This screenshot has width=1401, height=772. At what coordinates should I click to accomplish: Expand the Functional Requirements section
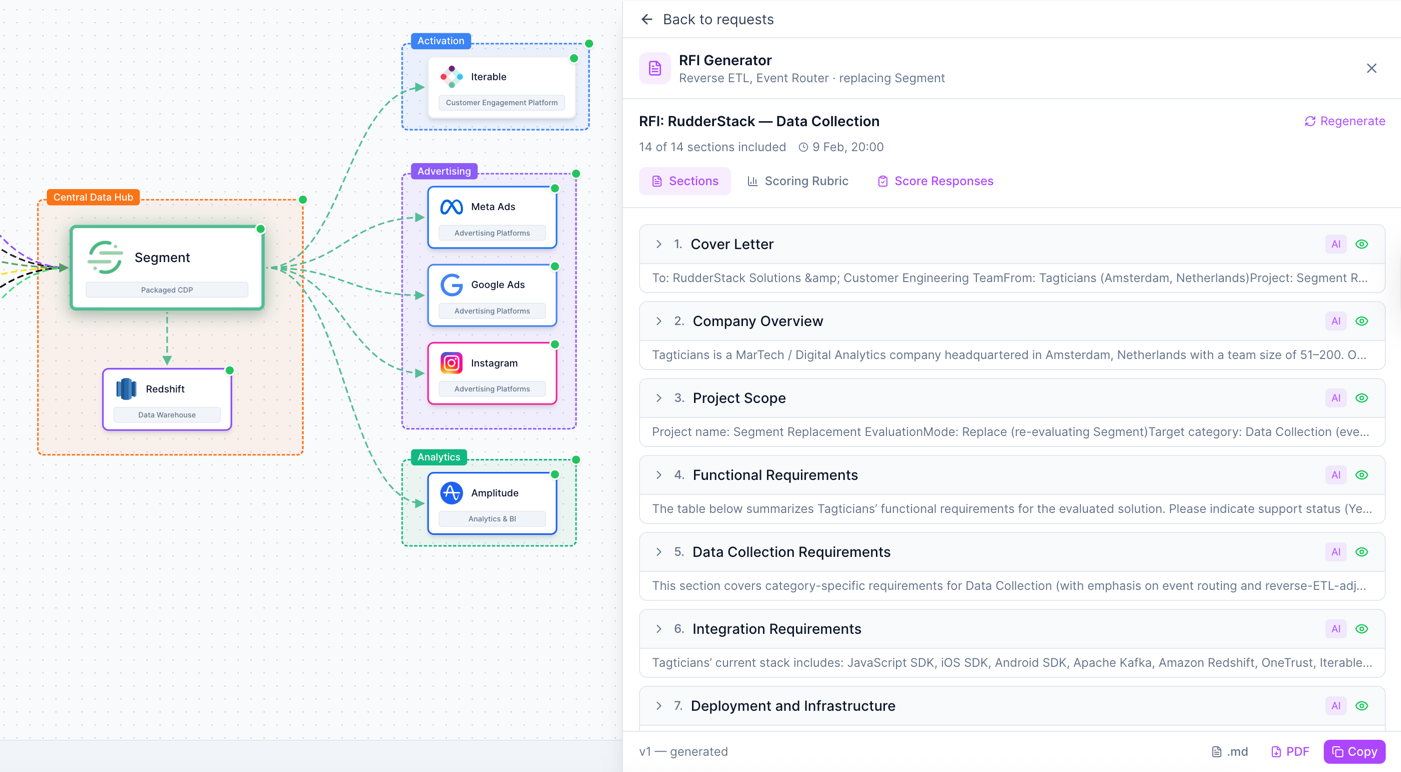click(x=659, y=475)
